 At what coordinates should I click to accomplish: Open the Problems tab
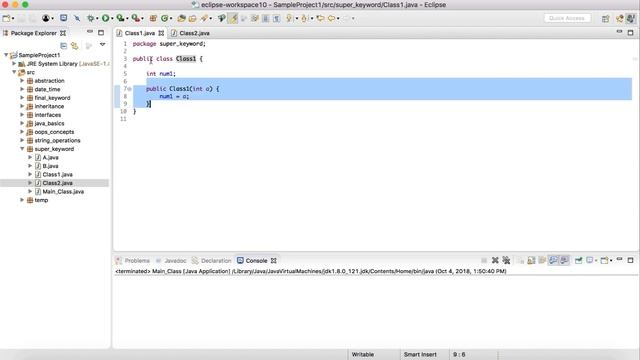coord(133,260)
